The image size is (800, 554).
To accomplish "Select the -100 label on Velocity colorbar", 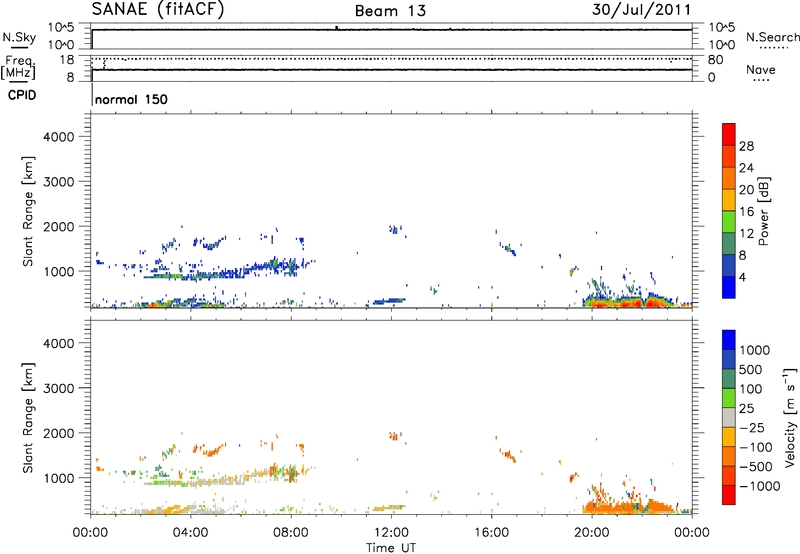I will (756, 447).
